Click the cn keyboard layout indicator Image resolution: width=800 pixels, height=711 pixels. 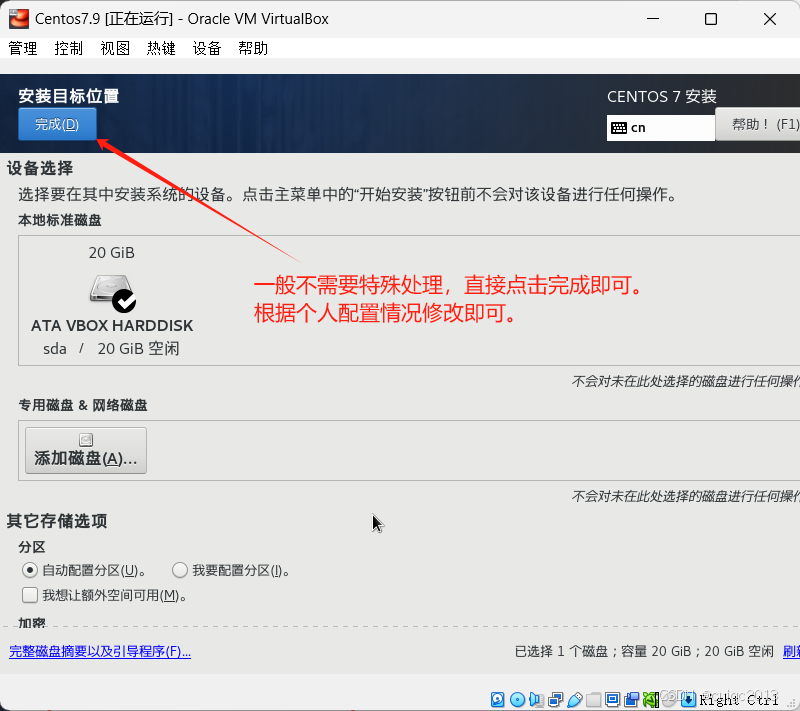(661, 128)
